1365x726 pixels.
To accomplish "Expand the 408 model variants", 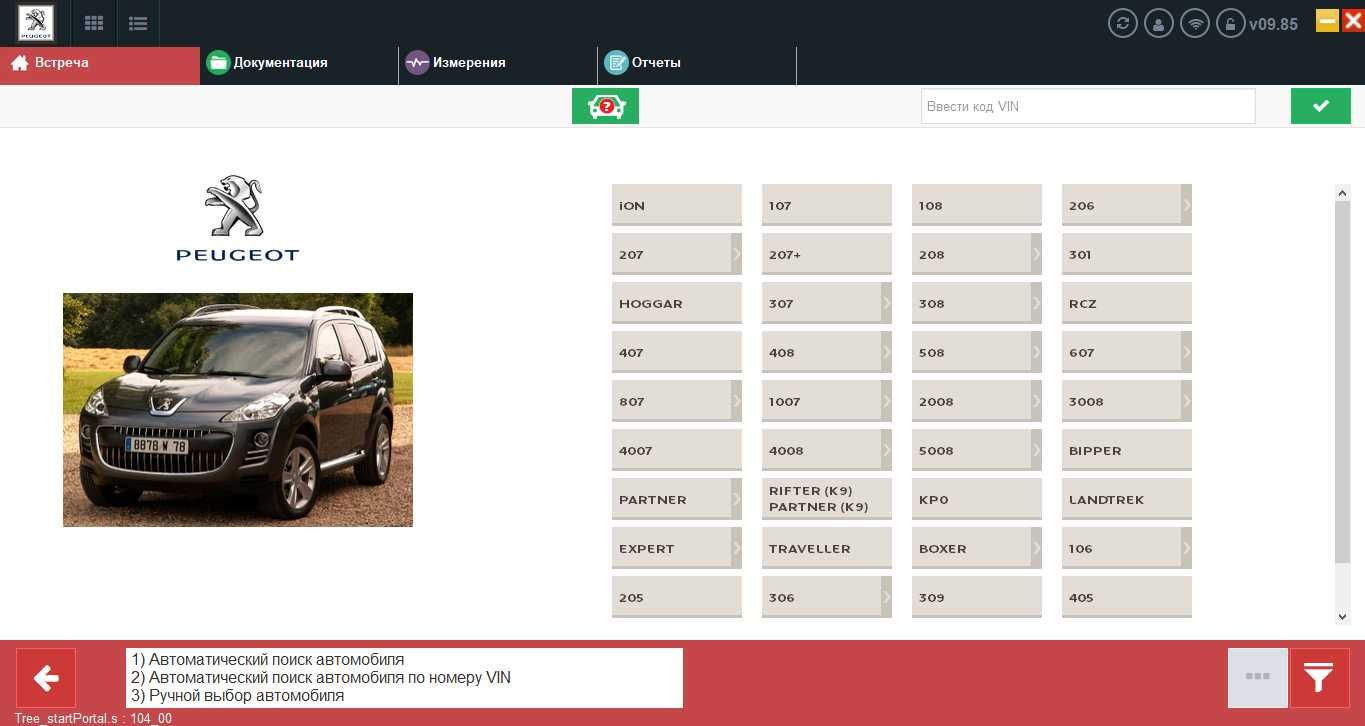I will (886, 352).
